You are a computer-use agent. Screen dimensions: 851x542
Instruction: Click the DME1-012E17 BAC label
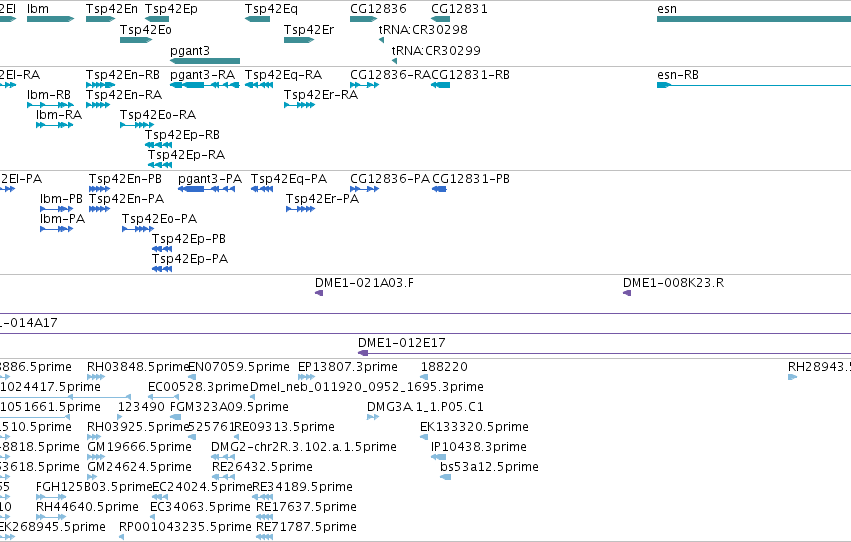(402, 343)
